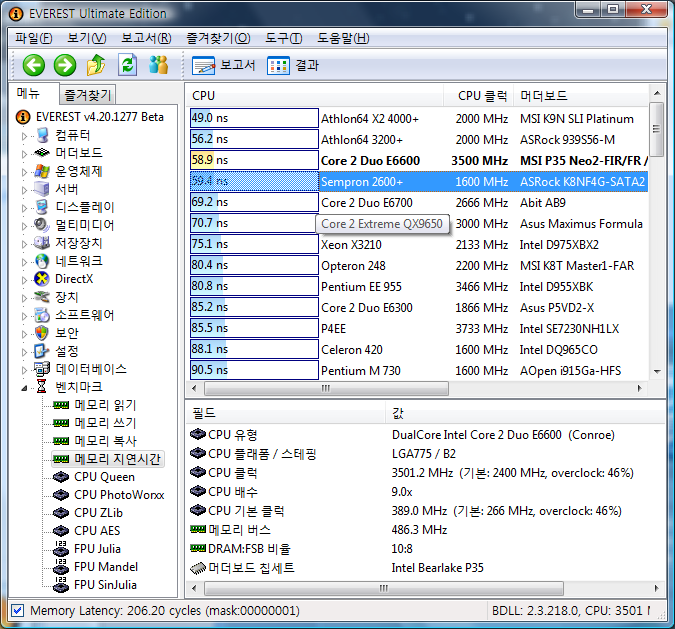675x629 pixels.
Task: Expand the 저장장치 tree node
Action: [x=25, y=244]
